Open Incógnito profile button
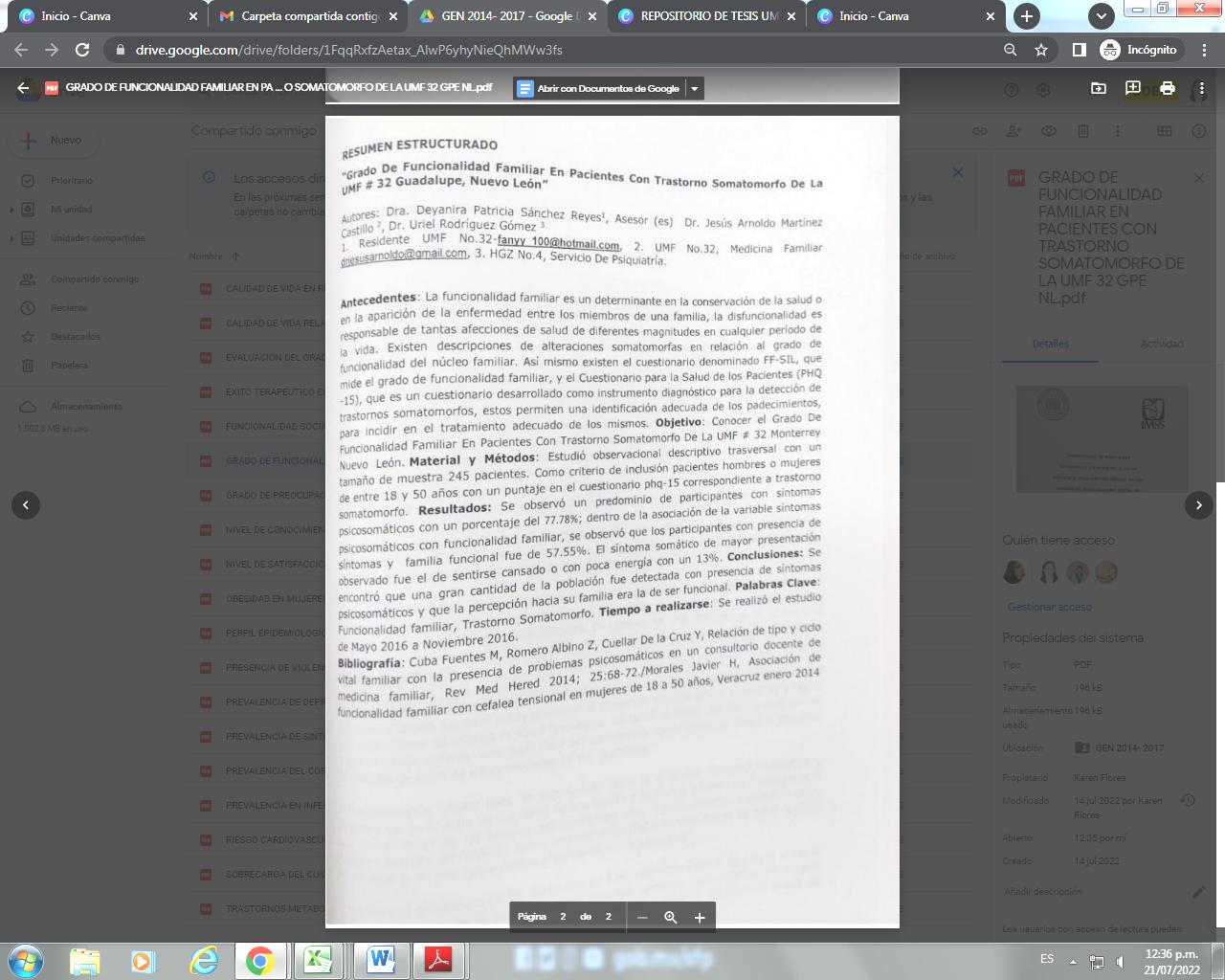 [1140, 50]
